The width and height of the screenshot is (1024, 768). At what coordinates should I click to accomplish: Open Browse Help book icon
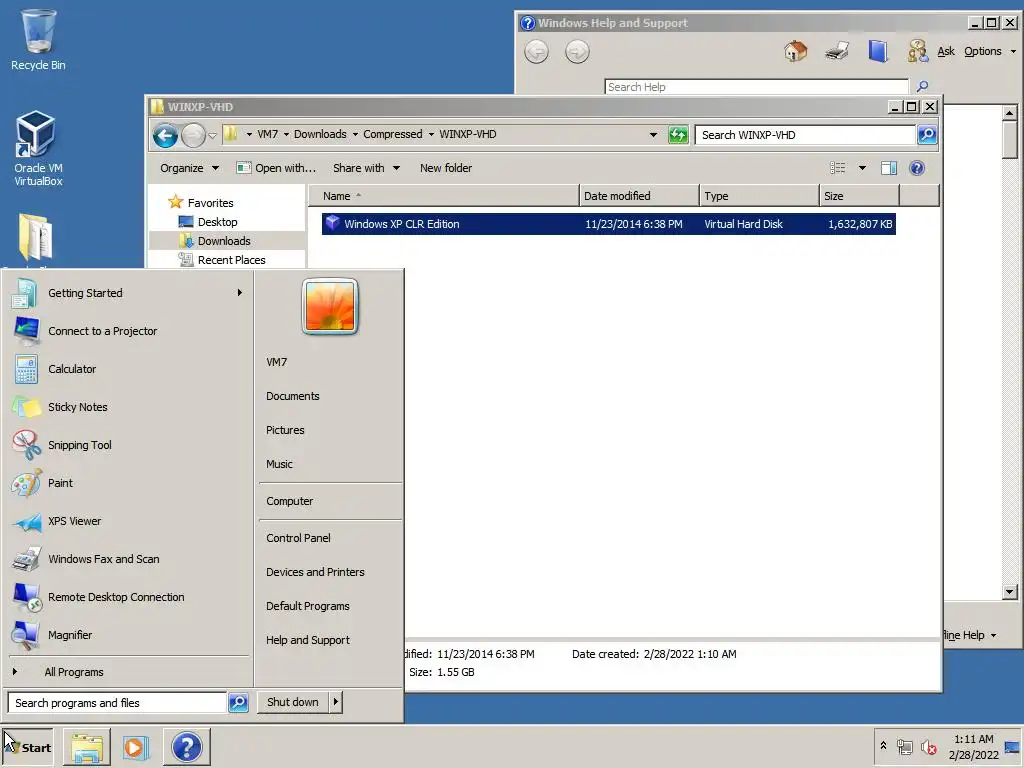878,51
